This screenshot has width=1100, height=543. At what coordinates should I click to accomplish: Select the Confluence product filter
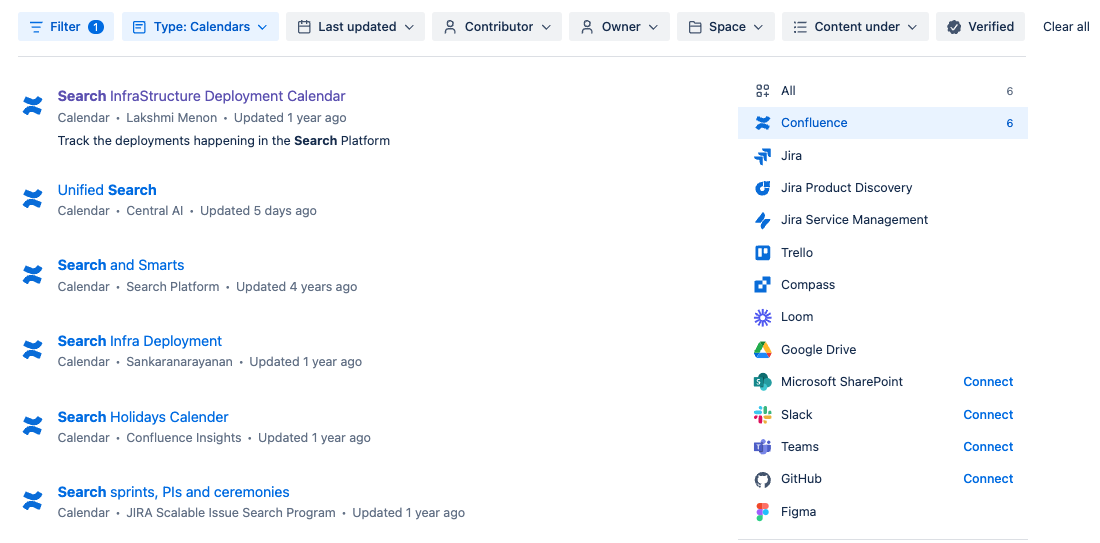coord(883,123)
